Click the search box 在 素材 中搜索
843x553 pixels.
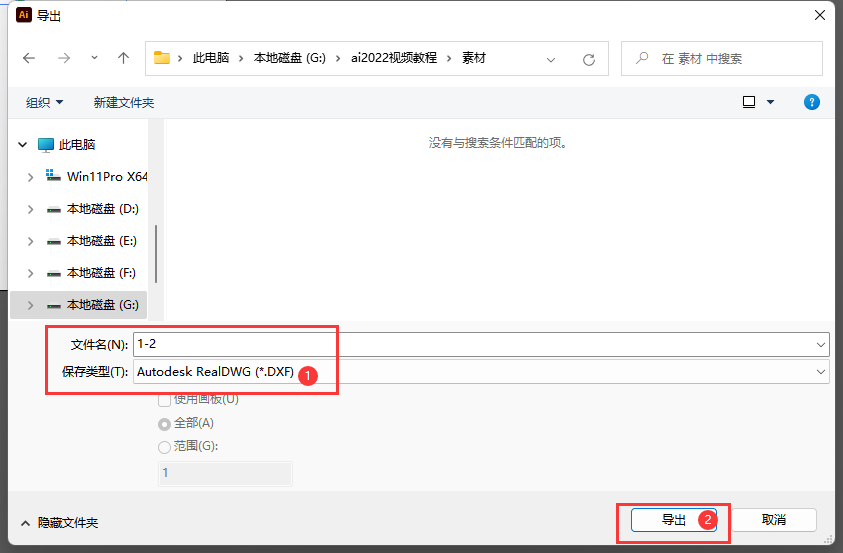(x=721, y=59)
